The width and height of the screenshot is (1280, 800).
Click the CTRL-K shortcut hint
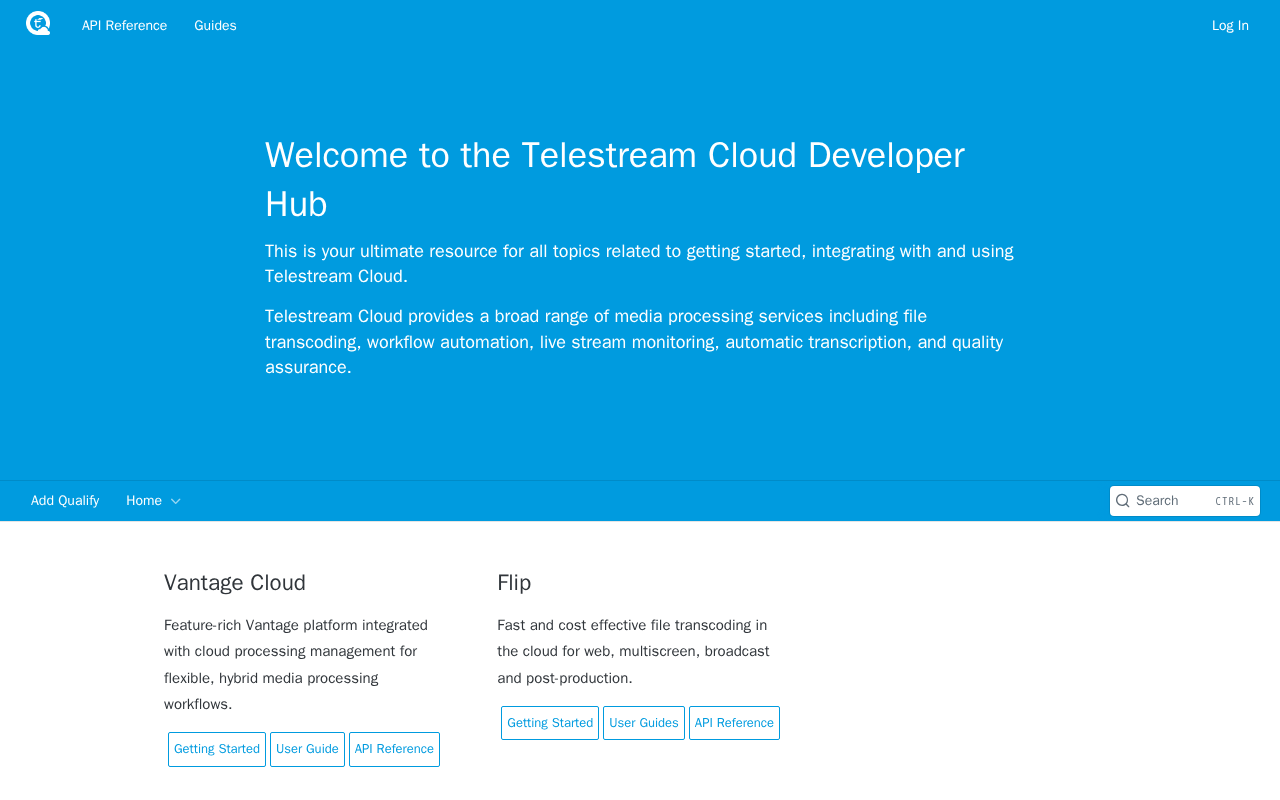1235,502
